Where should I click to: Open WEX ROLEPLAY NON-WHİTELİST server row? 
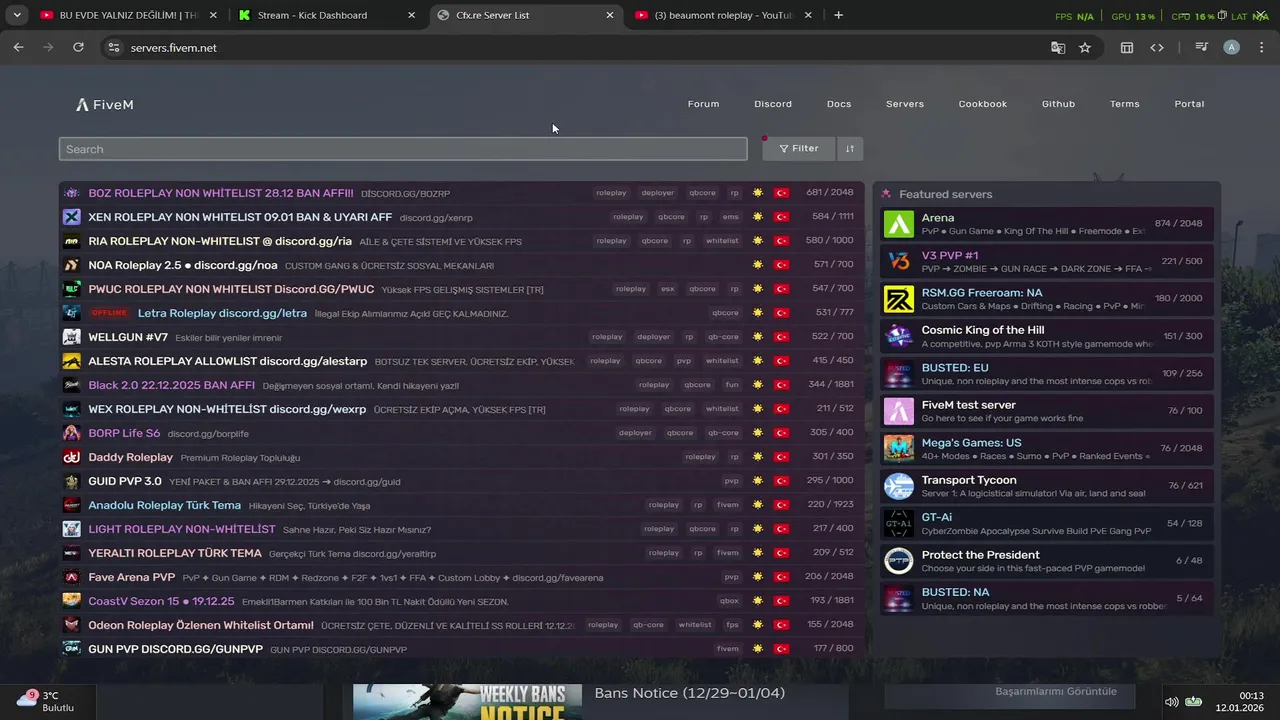[461, 409]
